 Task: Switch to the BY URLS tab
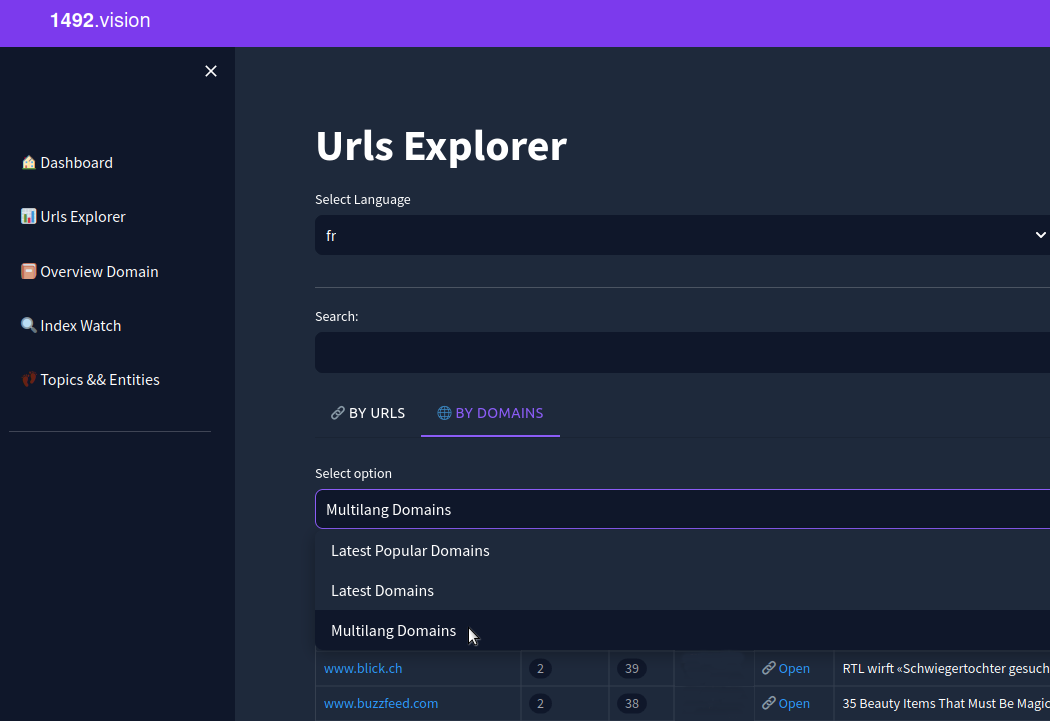pos(368,413)
